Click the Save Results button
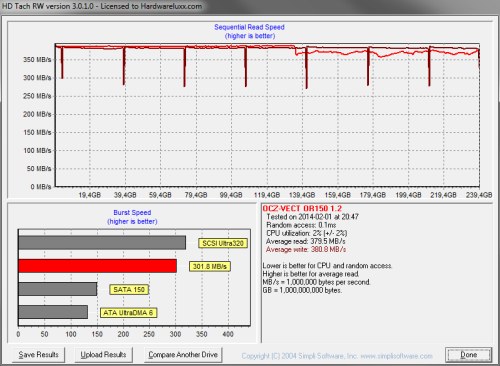Image resolution: width=500 pixels, height=366 pixels. [x=38, y=355]
